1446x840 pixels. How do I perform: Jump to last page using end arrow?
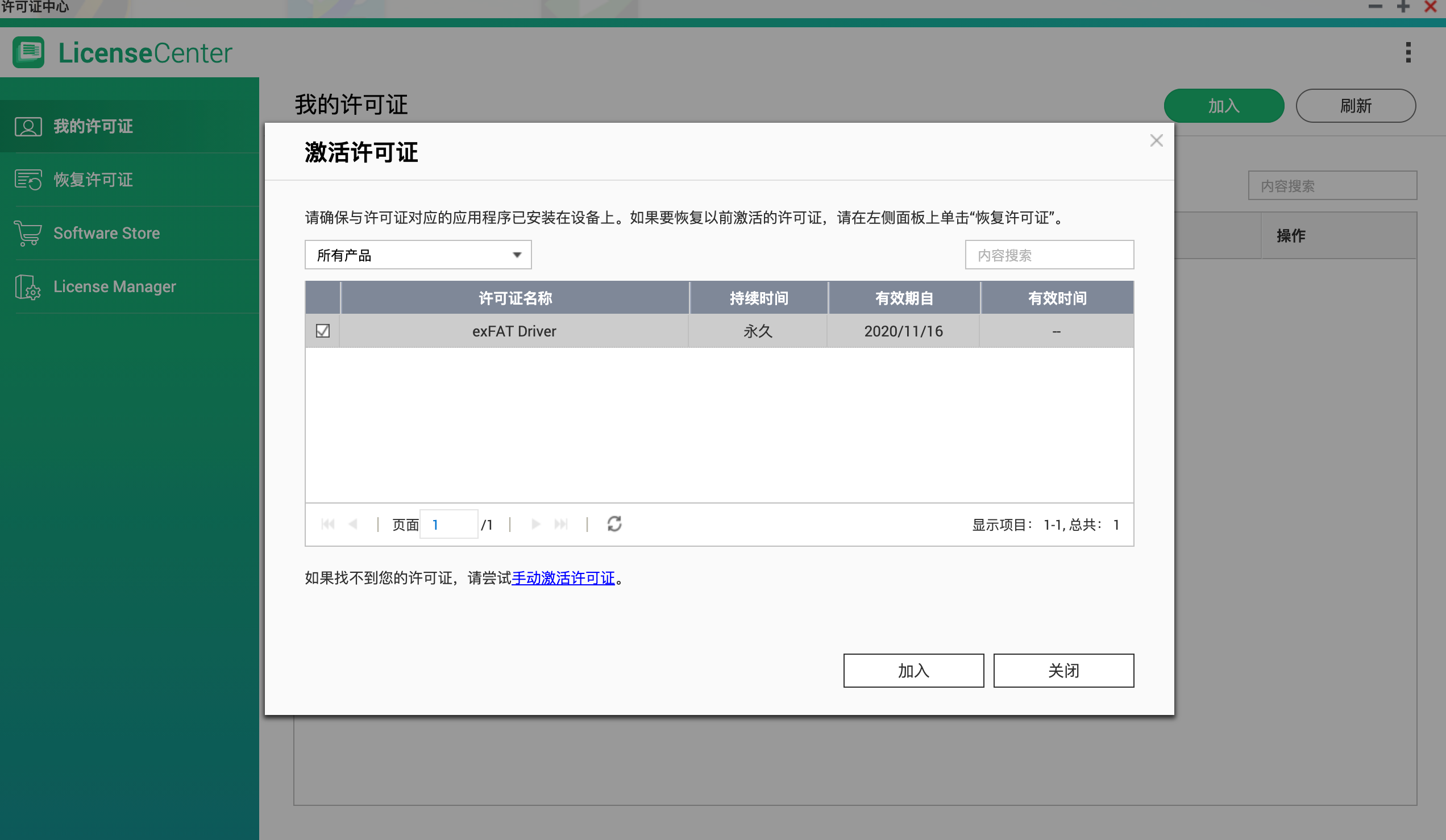pos(561,524)
